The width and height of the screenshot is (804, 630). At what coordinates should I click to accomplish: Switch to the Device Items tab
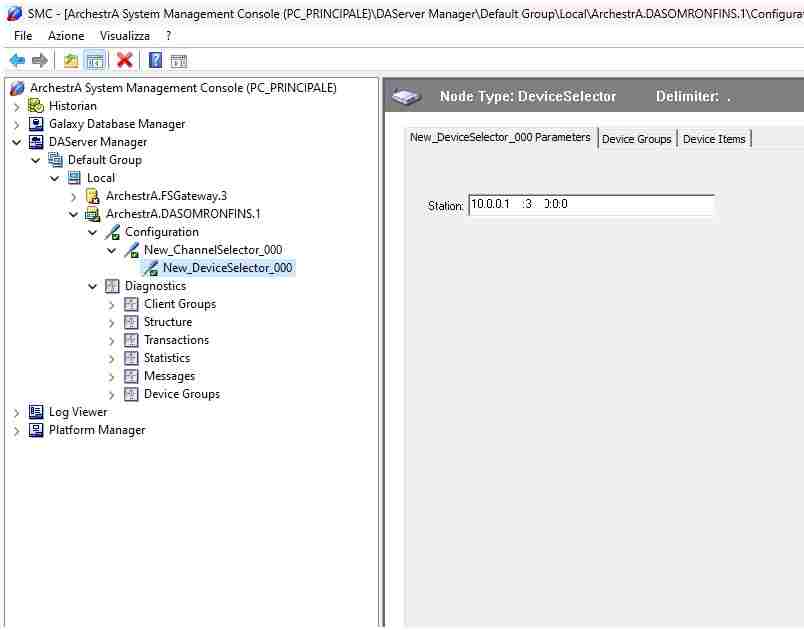tap(714, 139)
